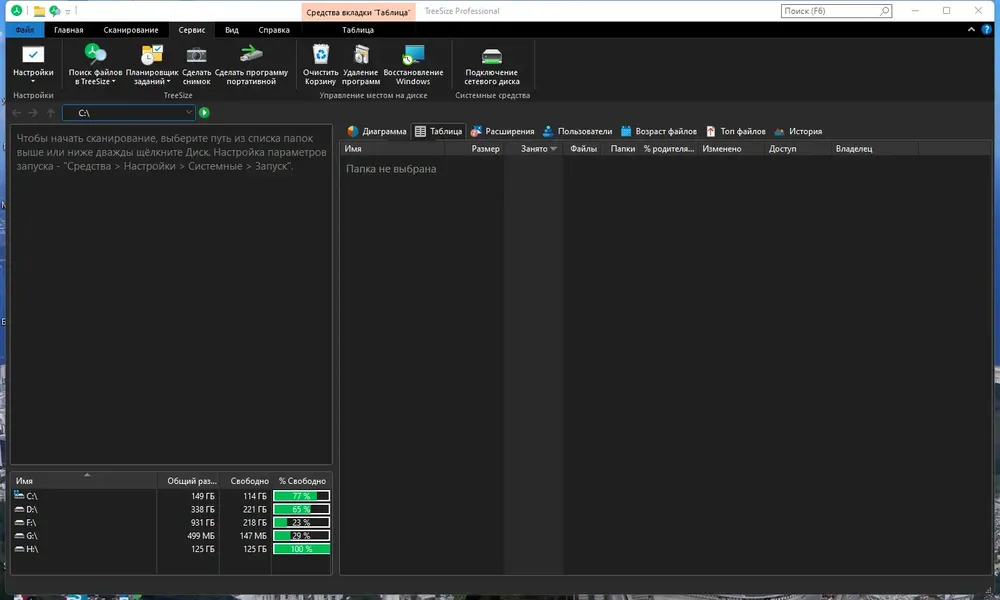The width and height of the screenshot is (1000, 600).
Task: Open the Сканирование ribbon tab
Action: click(x=131, y=30)
